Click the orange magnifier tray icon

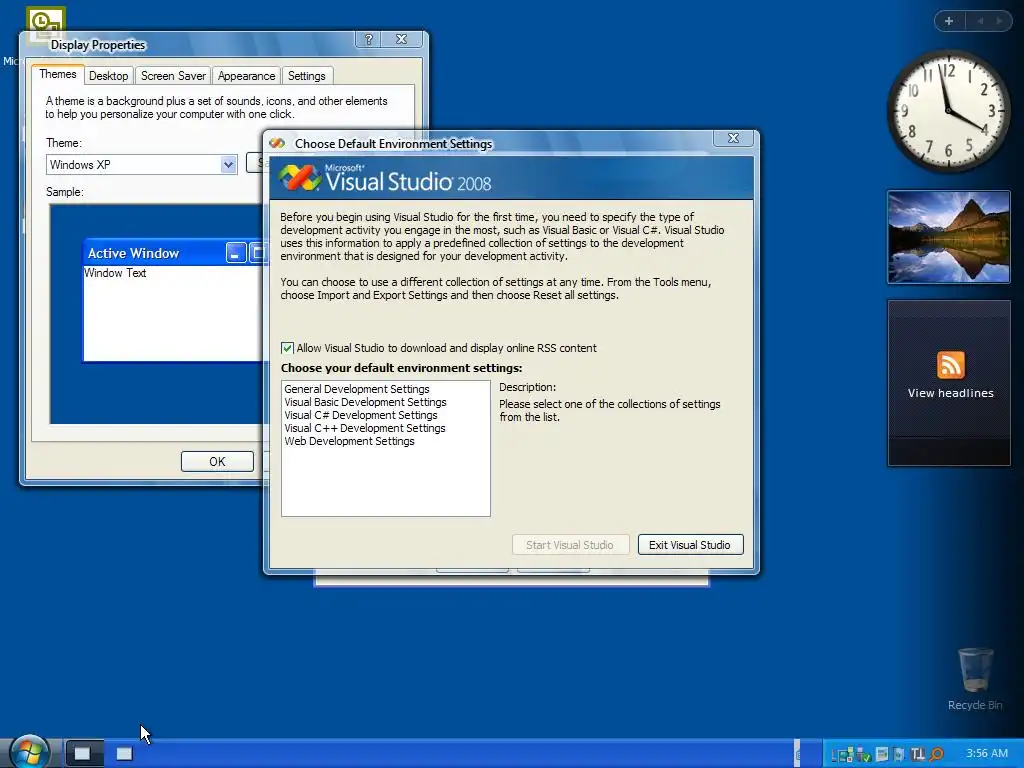coord(936,754)
